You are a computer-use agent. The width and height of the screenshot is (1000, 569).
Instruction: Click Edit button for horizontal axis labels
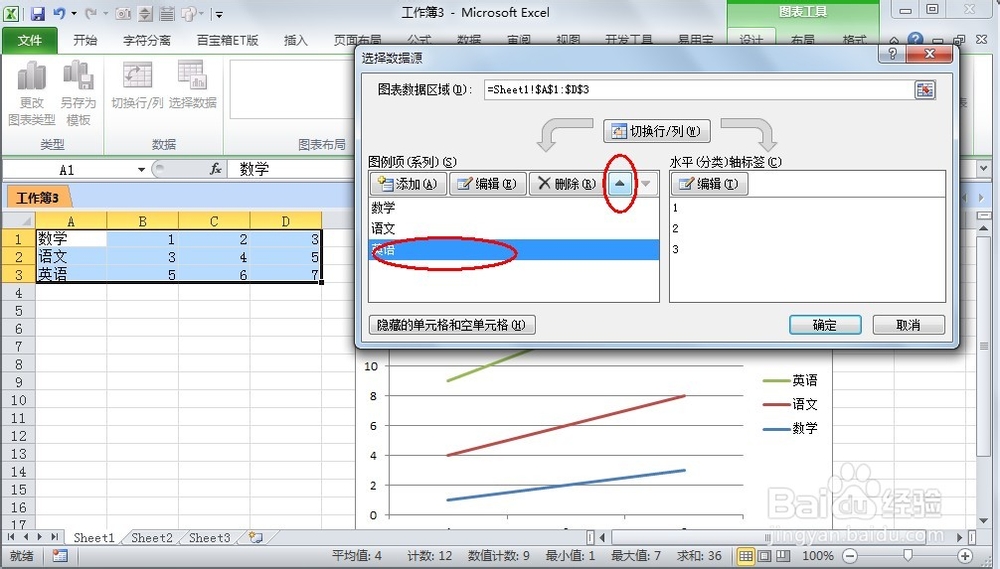[709, 184]
